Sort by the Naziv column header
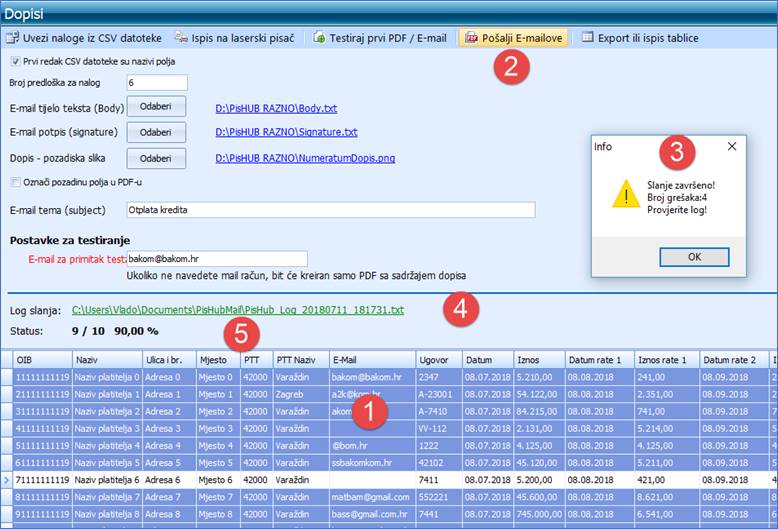 pyautogui.click(x=107, y=360)
